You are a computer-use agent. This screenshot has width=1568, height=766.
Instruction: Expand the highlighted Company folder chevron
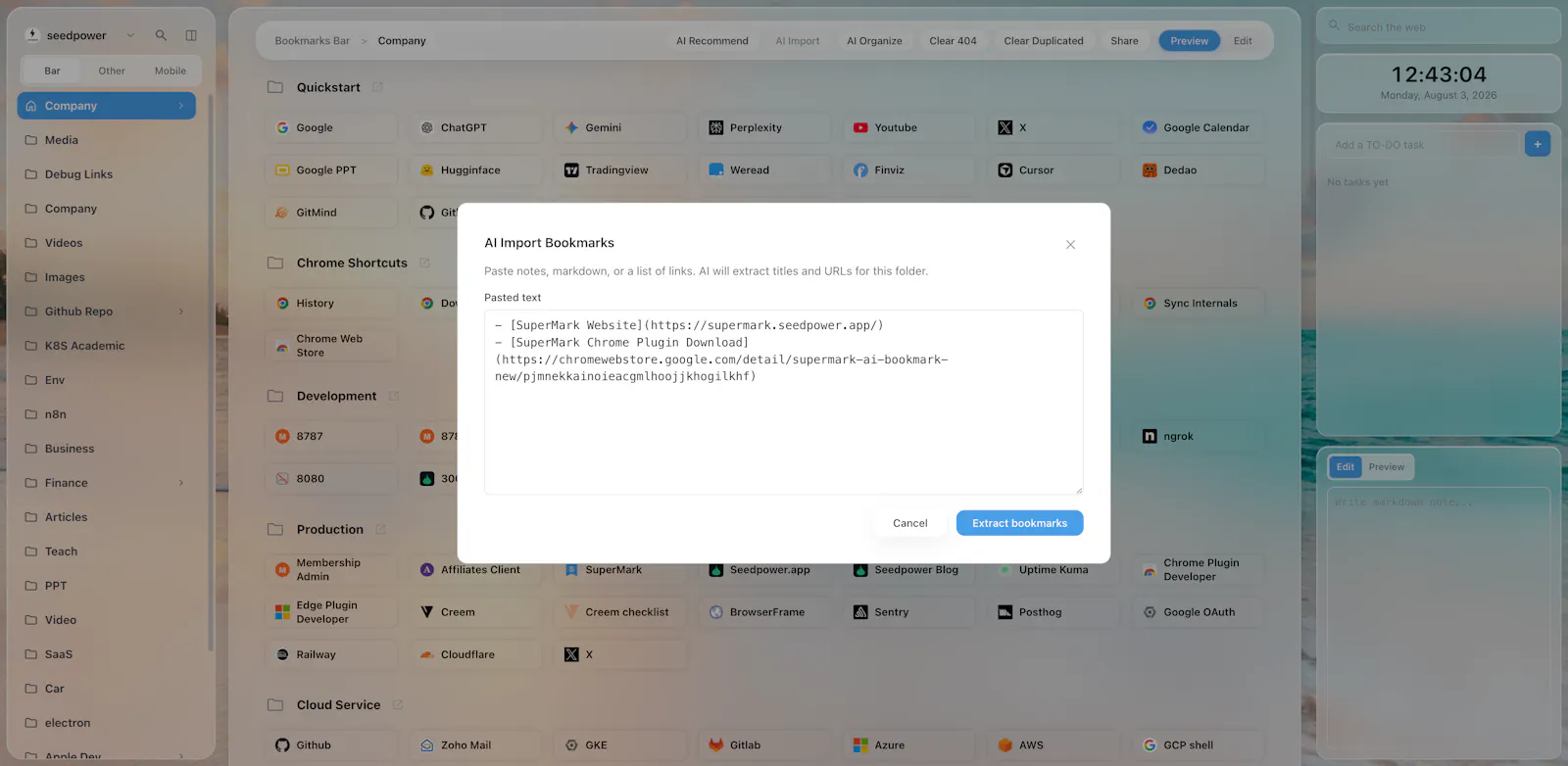[181, 106]
